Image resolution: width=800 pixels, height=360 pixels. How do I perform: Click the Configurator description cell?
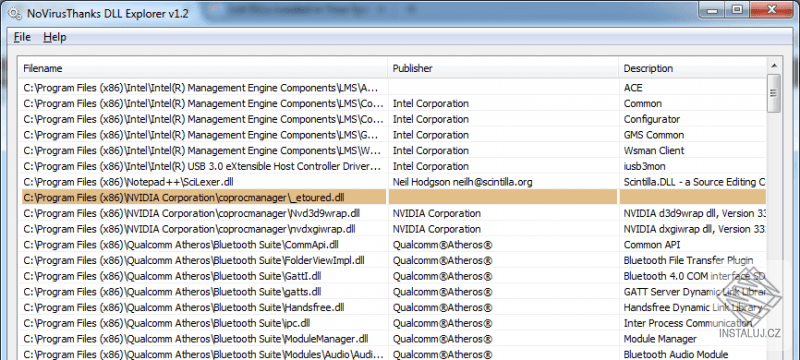(x=652, y=119)
